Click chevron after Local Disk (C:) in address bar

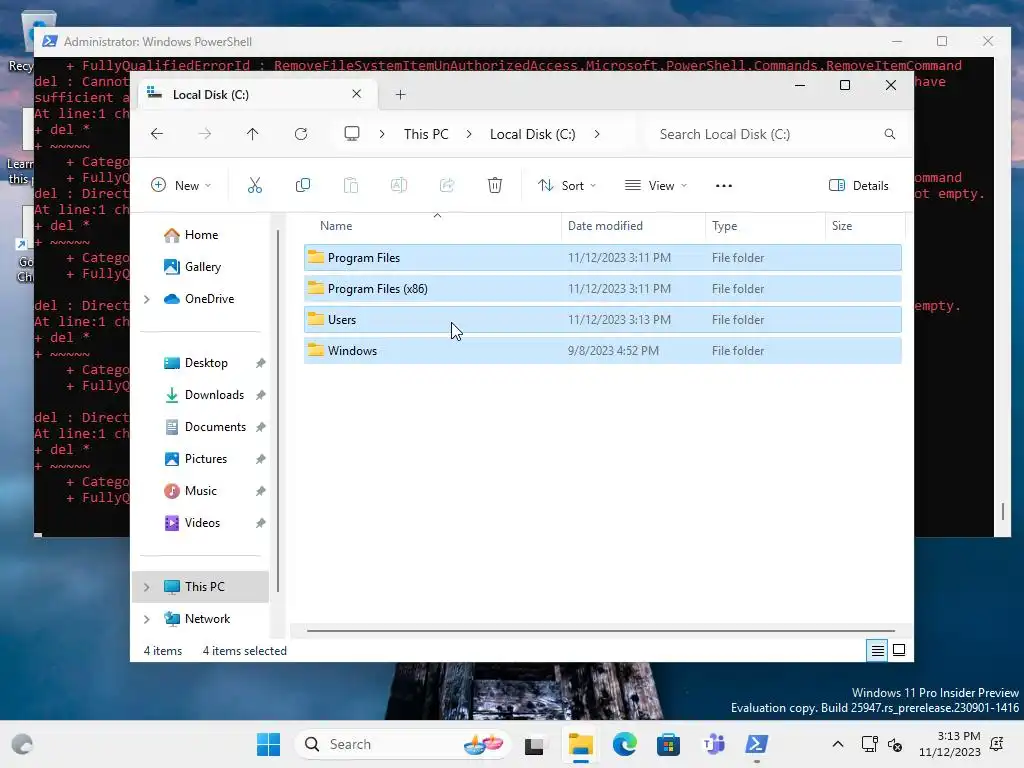tap(597, 134)
